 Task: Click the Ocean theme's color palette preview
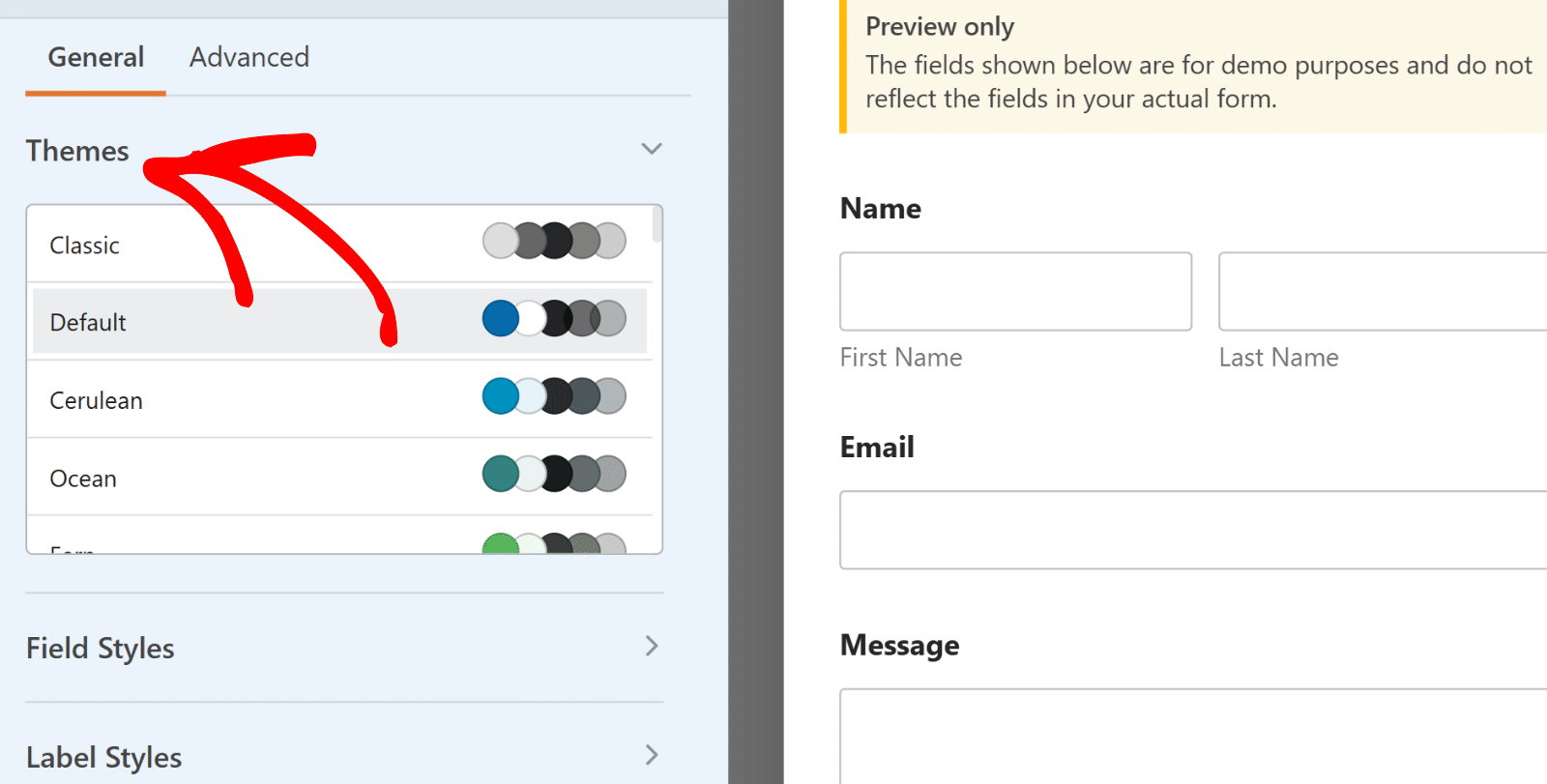pos(554,474)
